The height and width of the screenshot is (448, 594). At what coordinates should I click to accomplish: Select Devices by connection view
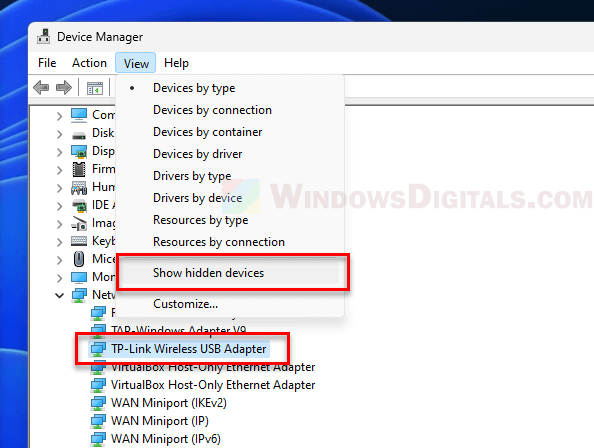(x=230, y=110)
